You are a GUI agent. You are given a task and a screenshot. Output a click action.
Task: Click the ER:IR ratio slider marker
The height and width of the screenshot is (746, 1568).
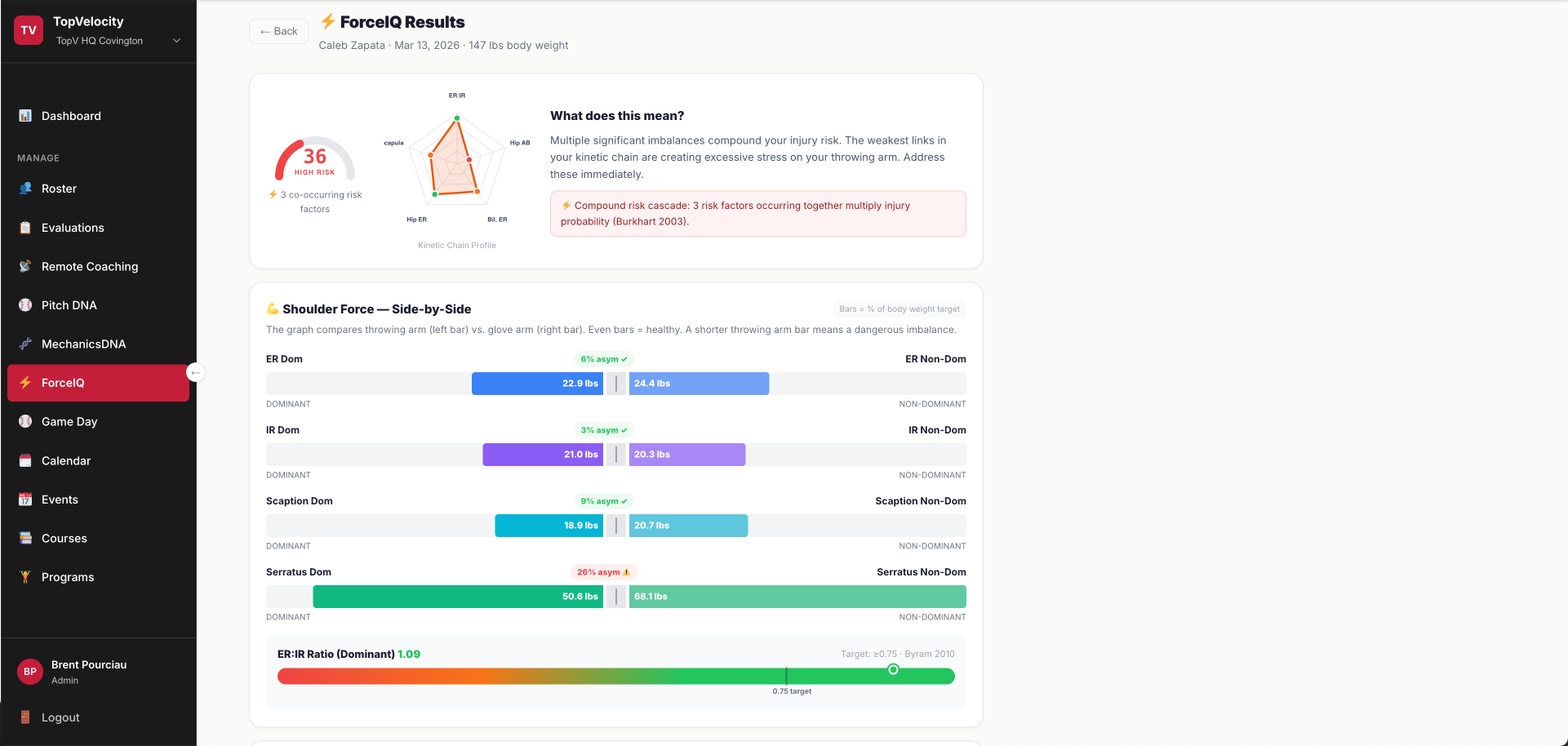click(x=893, y=669)
